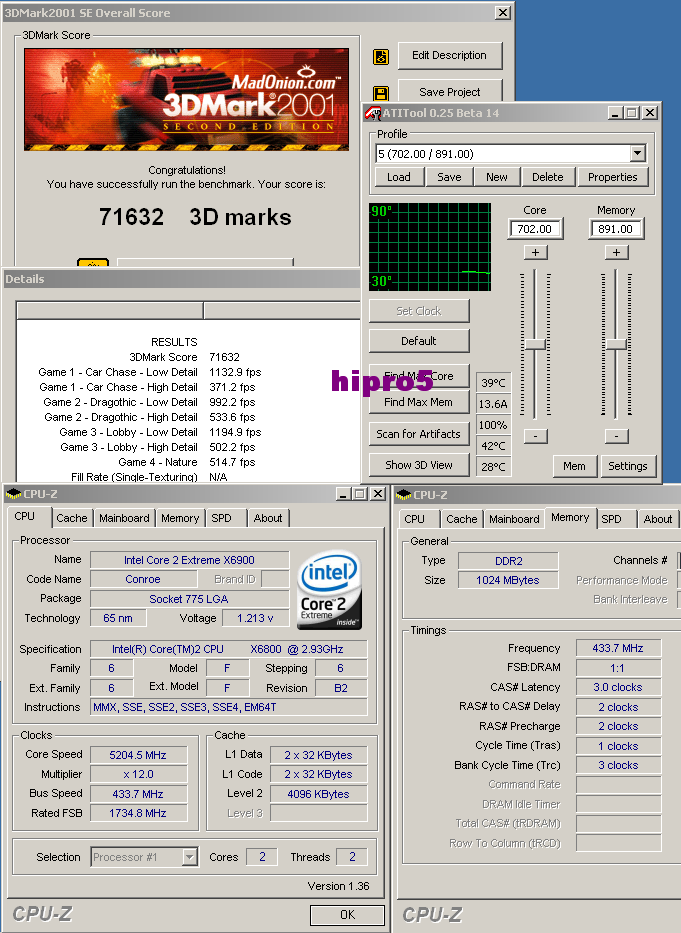Screen dimensions: 681x933
Task: Close the 3DMark2001 Overall Score window
Action: 503,12
